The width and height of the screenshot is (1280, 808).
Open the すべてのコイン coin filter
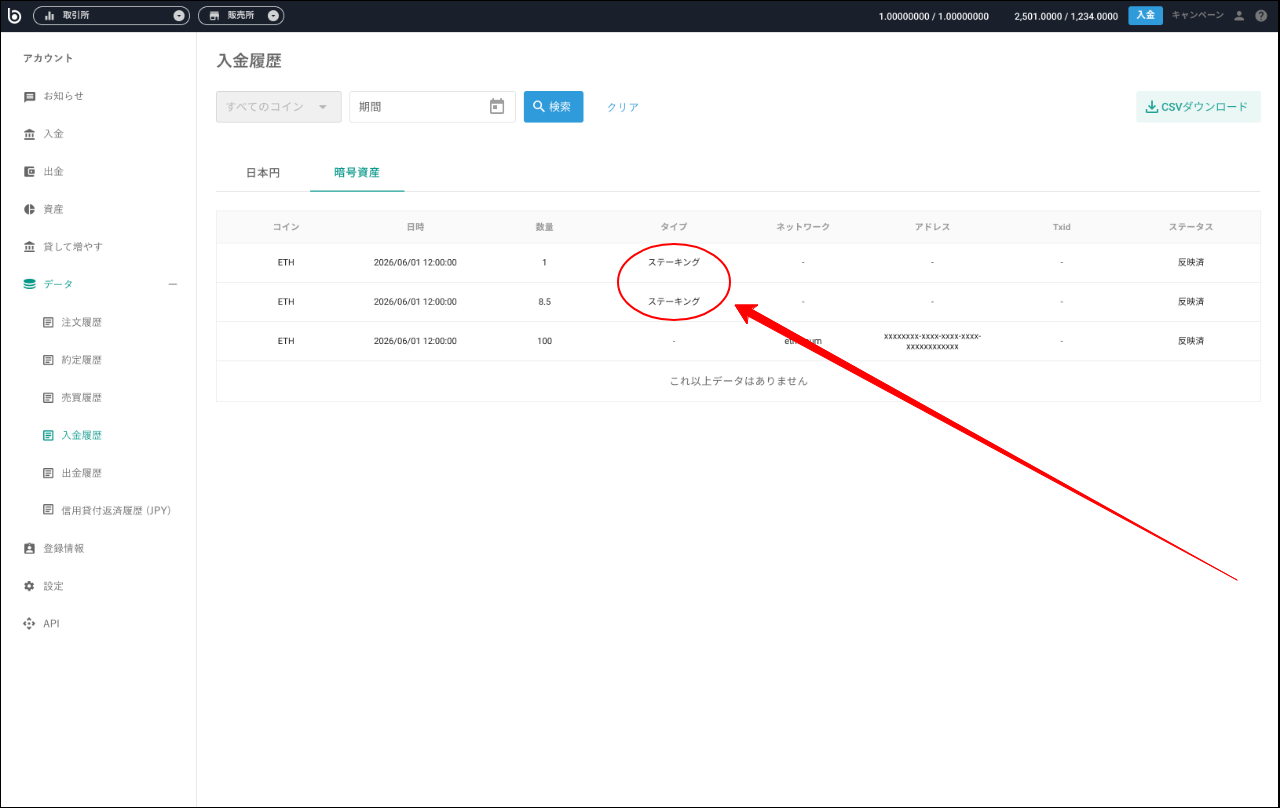[279, 107]
